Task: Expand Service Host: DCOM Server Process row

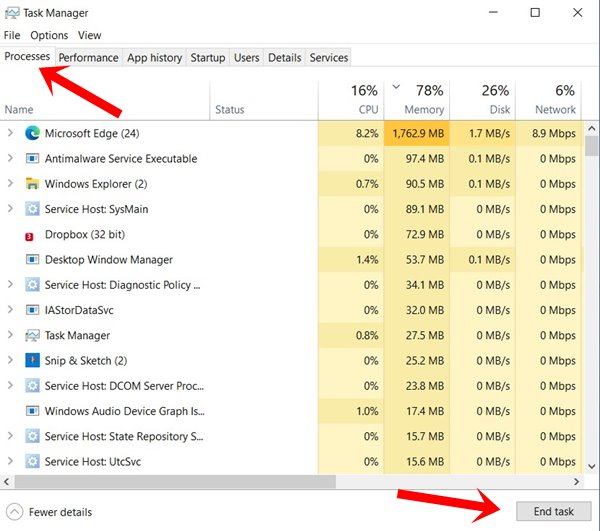Action: pos(10,385)
